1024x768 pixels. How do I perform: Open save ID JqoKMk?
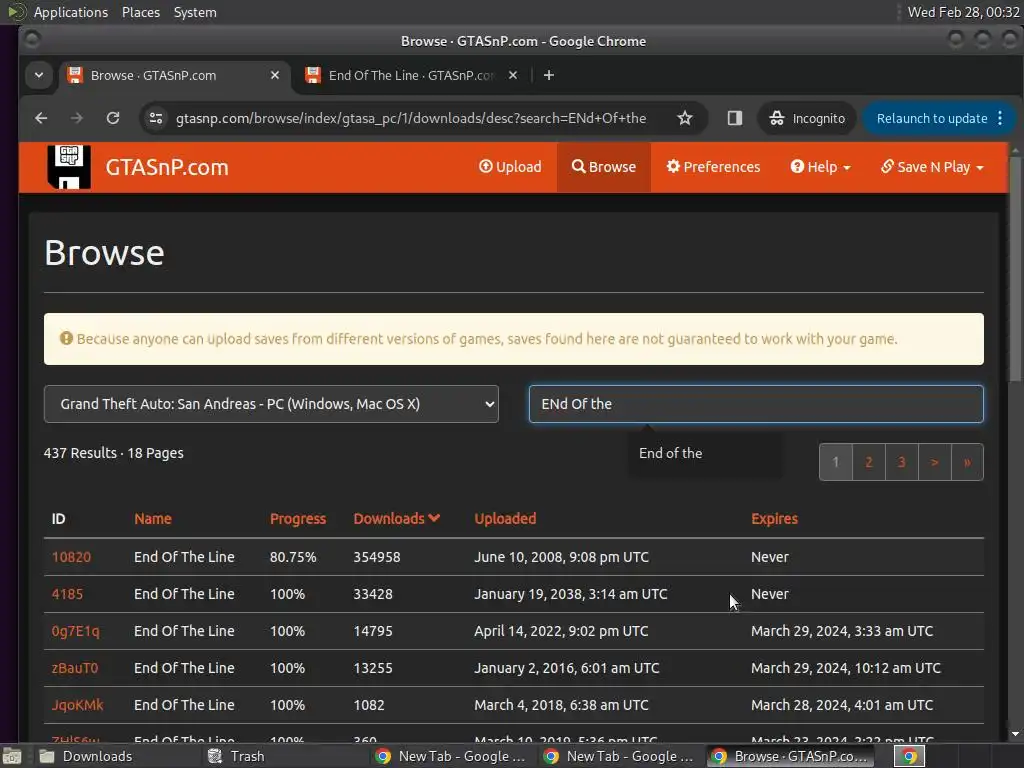pyautogui.click(x=77, y=705)
